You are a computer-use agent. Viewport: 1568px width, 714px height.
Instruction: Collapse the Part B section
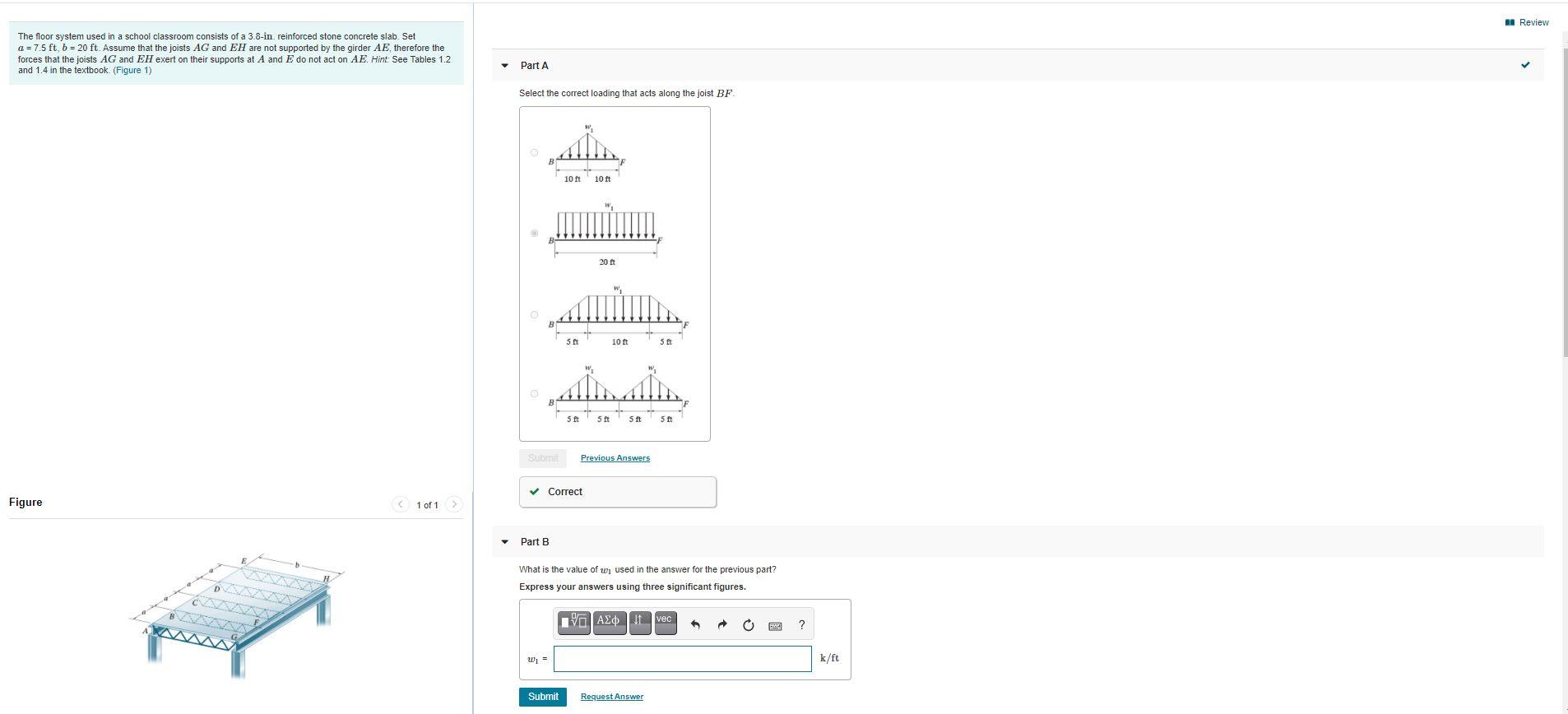[x=504, y=542]
